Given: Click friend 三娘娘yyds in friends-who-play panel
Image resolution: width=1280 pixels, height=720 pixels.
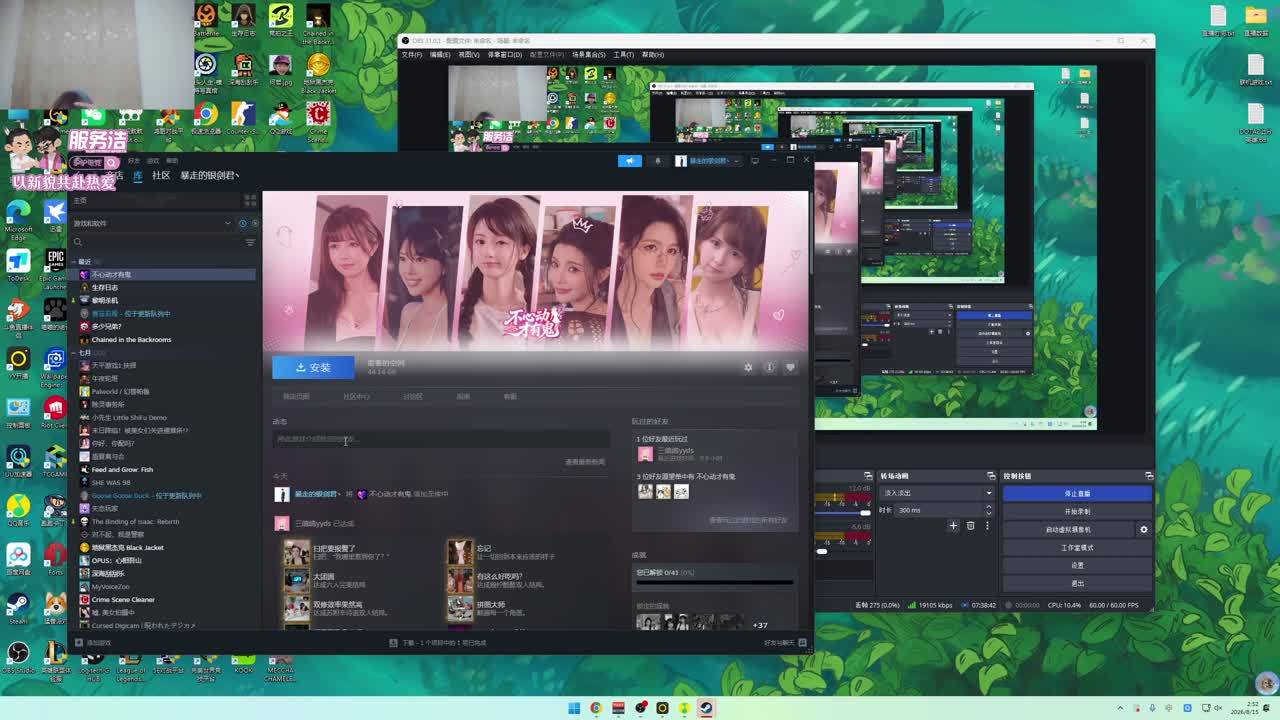Looking at the screenshot, I should click(674, 451).
